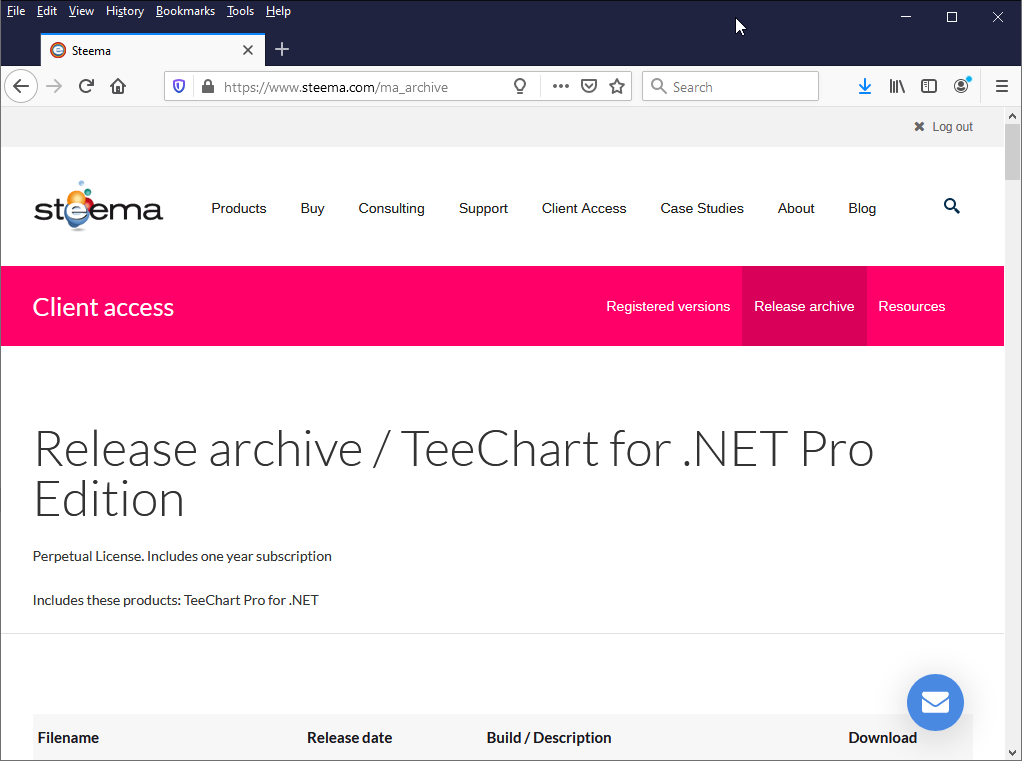Go to Registered versions
The image size is (1022, 761).
pyautogui.click(x=668, y=306)
